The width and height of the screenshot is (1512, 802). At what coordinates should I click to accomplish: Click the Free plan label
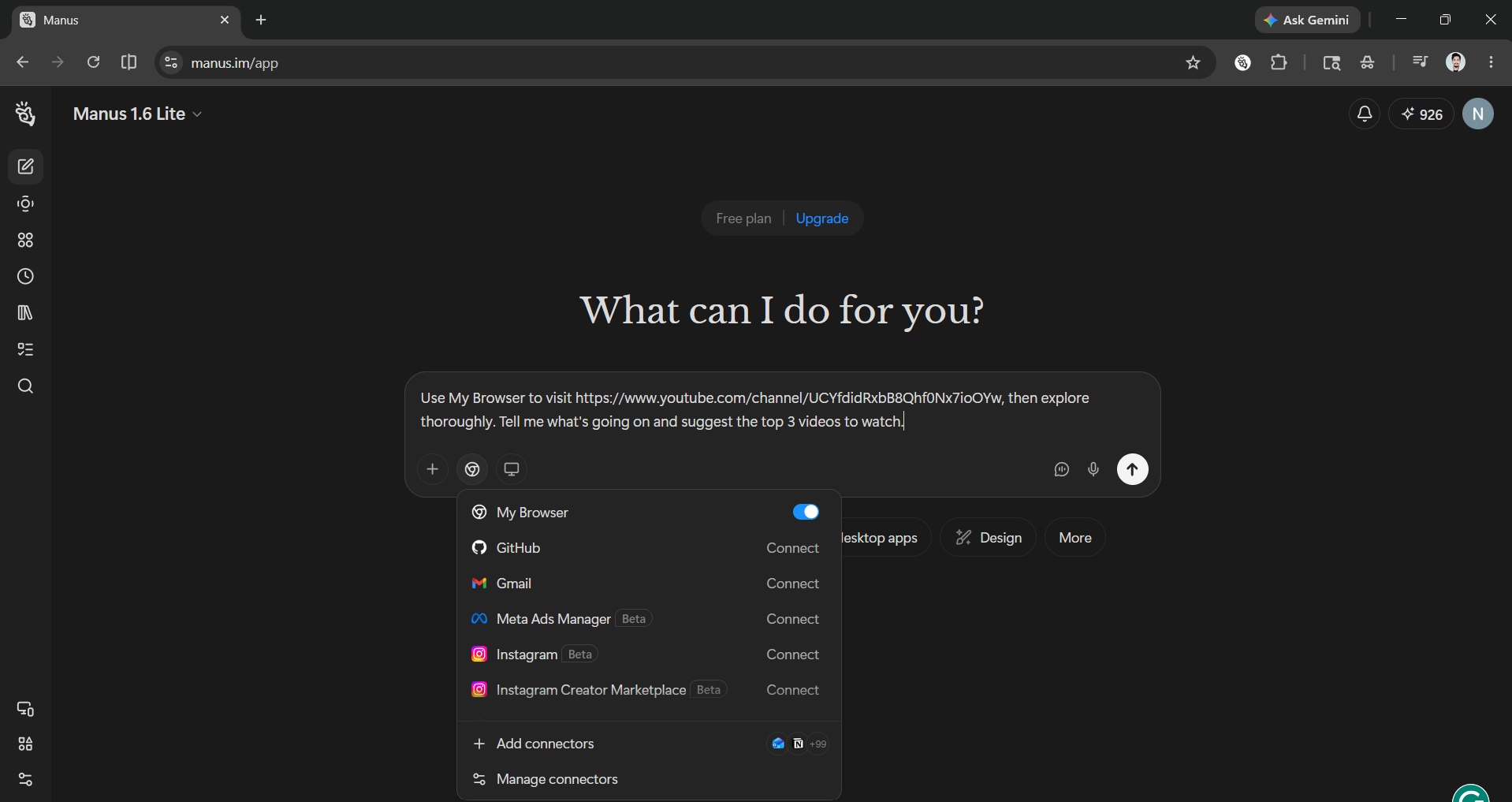tap(743, 218)
